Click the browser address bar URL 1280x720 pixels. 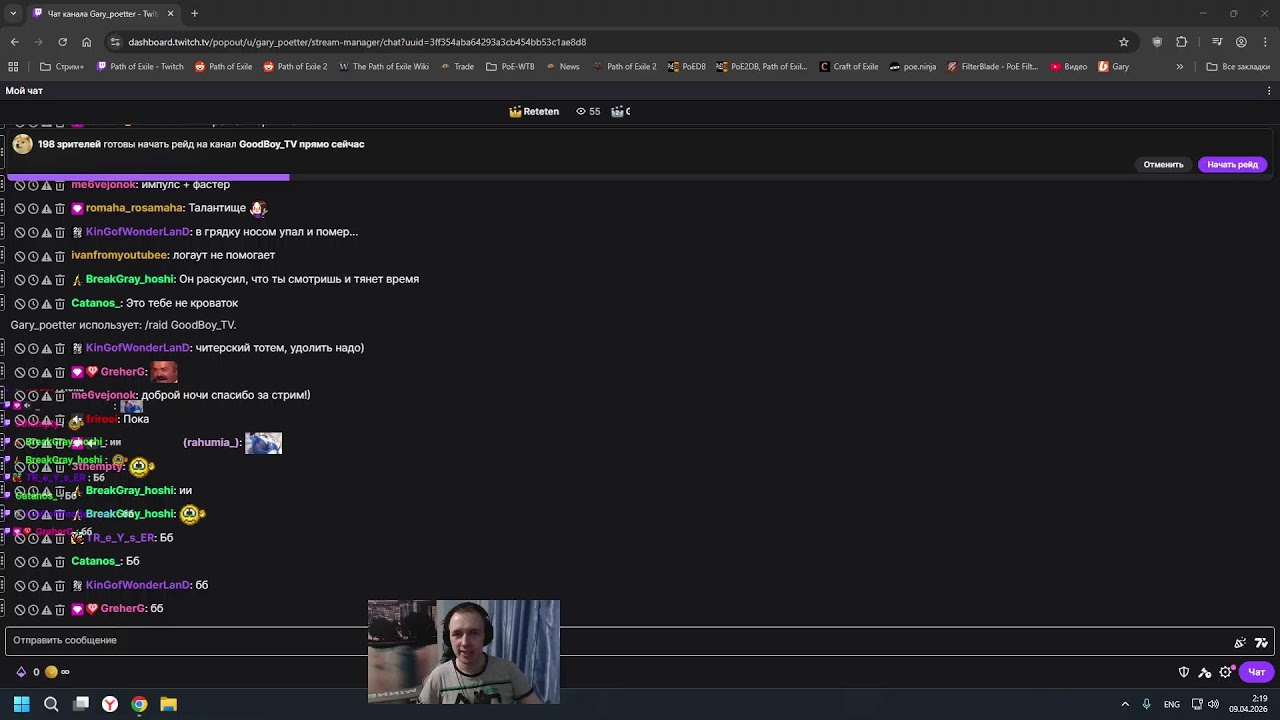click(x=357, y=42)
